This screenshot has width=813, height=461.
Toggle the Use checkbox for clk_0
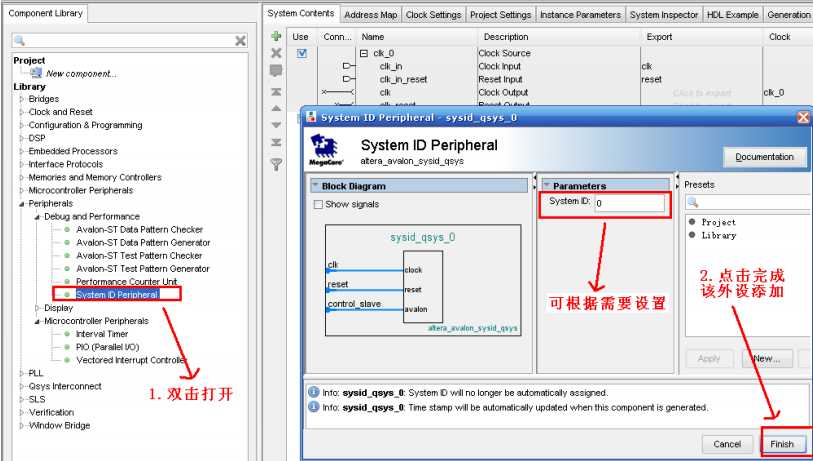302,53
